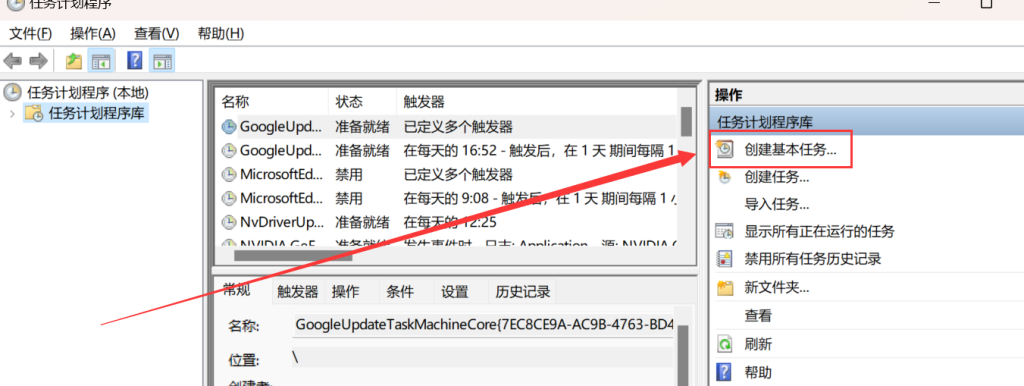Screen dimensions: 1024x386
Task: Switch to the 操作 tab
Action: pos(345,292)
